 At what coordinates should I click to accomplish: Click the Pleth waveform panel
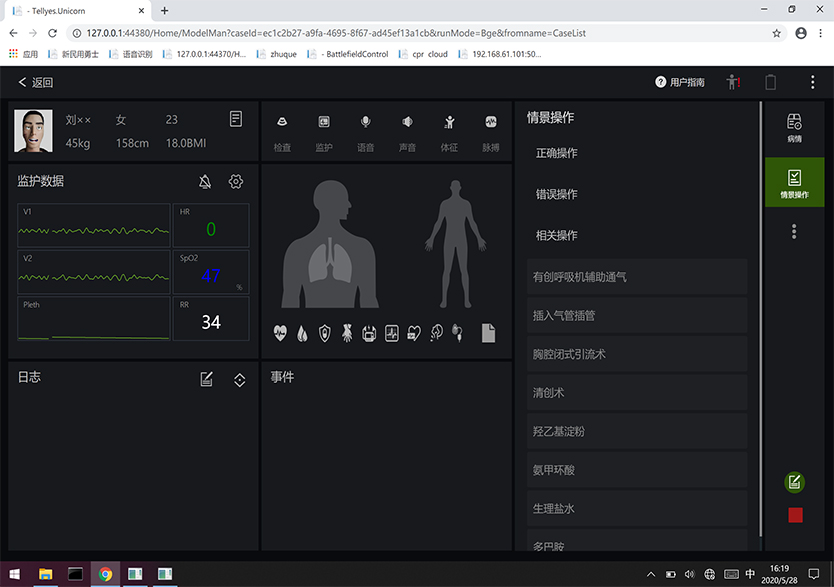(x=94, y=318)
